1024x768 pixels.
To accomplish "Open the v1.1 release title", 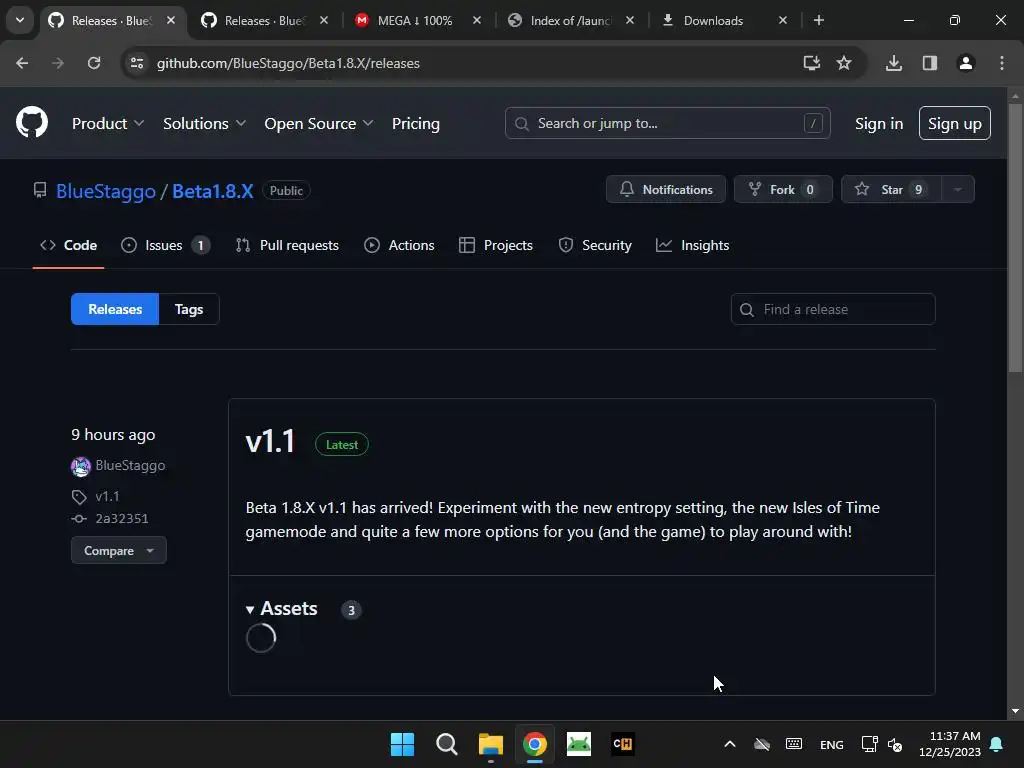I will click(x=270, y=441).
